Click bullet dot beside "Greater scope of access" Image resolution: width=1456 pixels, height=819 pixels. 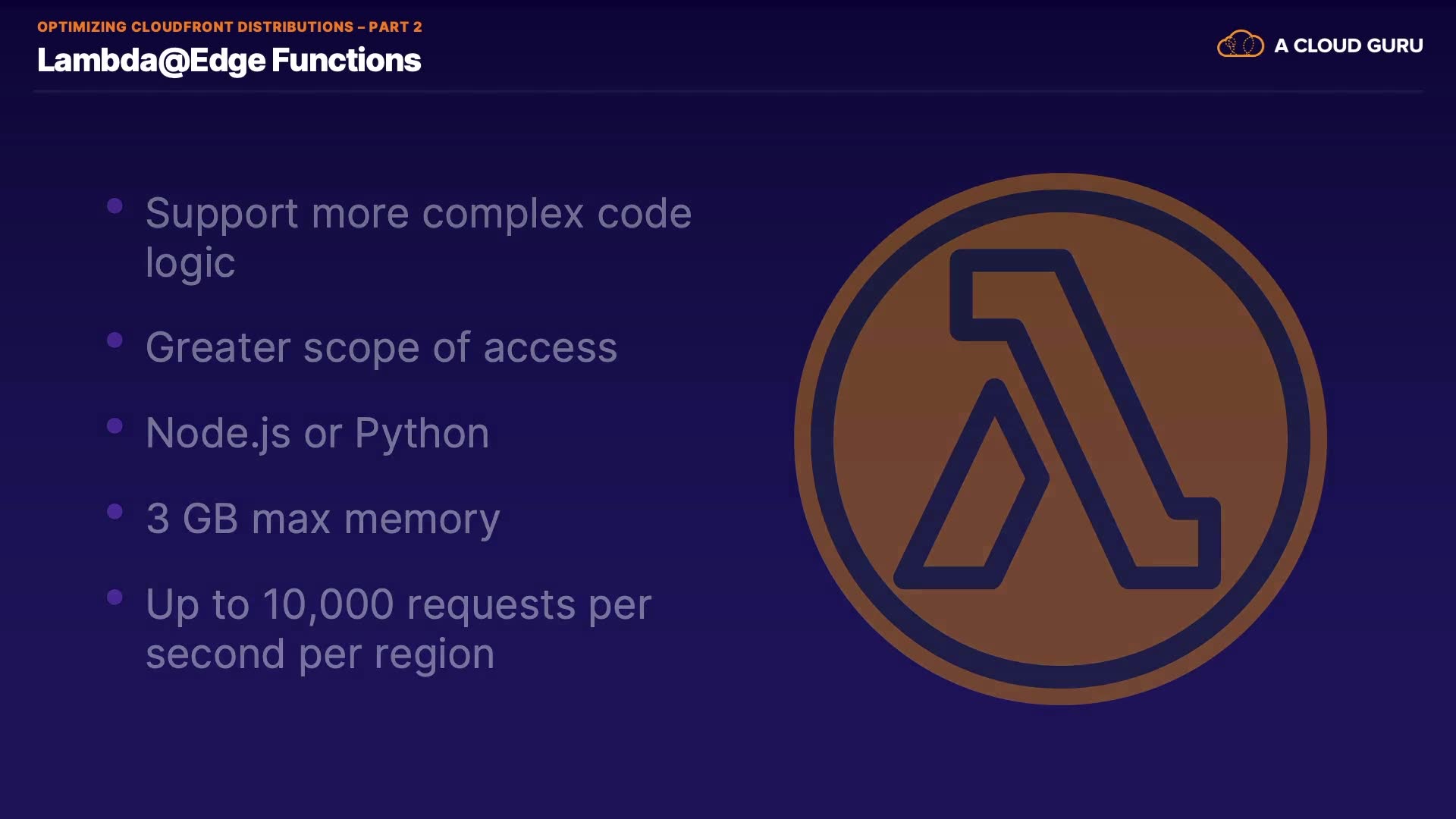(x=115, y=340)
